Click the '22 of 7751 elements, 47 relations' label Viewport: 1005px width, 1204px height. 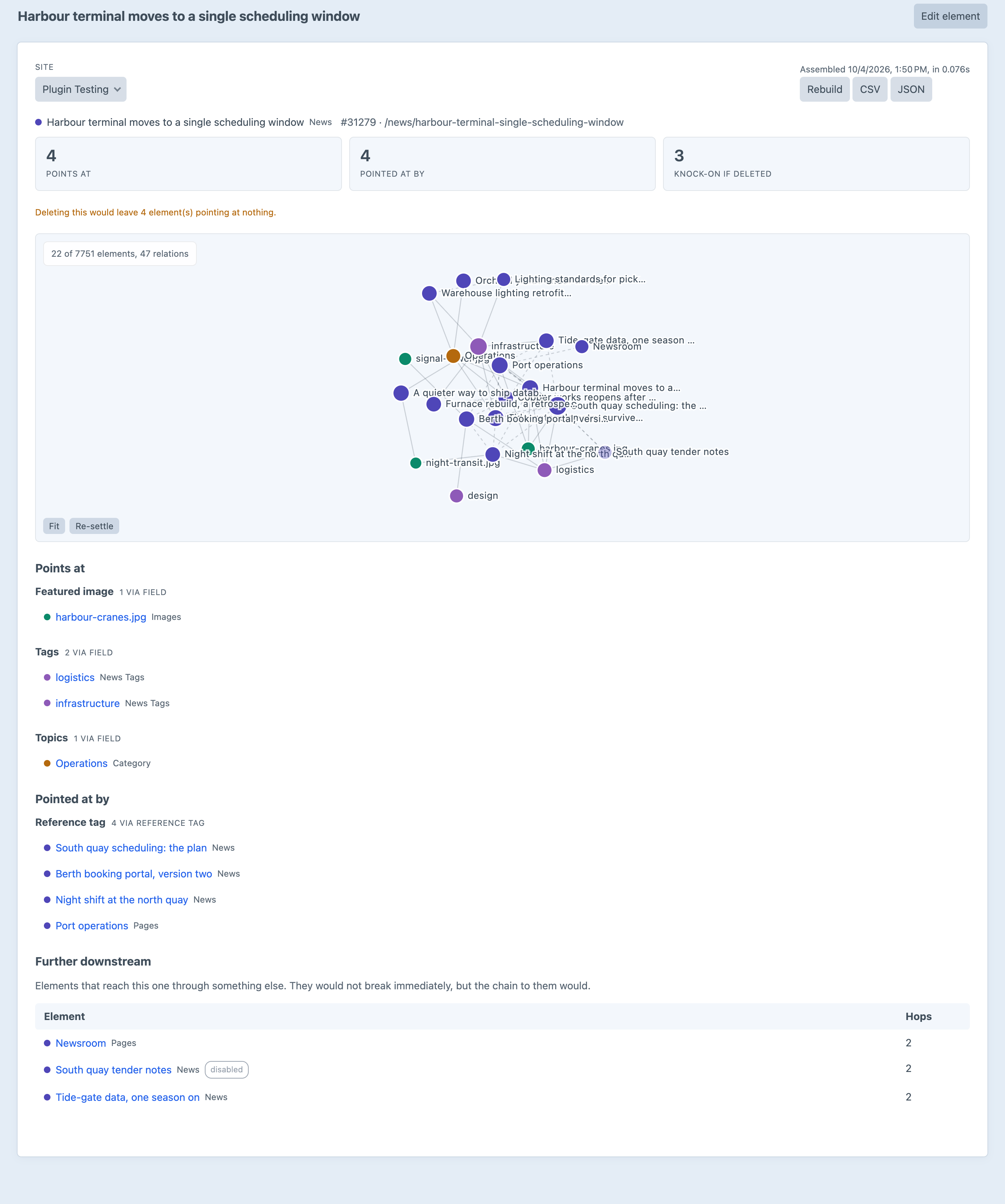pyautogui.click(x=120, y=253)
